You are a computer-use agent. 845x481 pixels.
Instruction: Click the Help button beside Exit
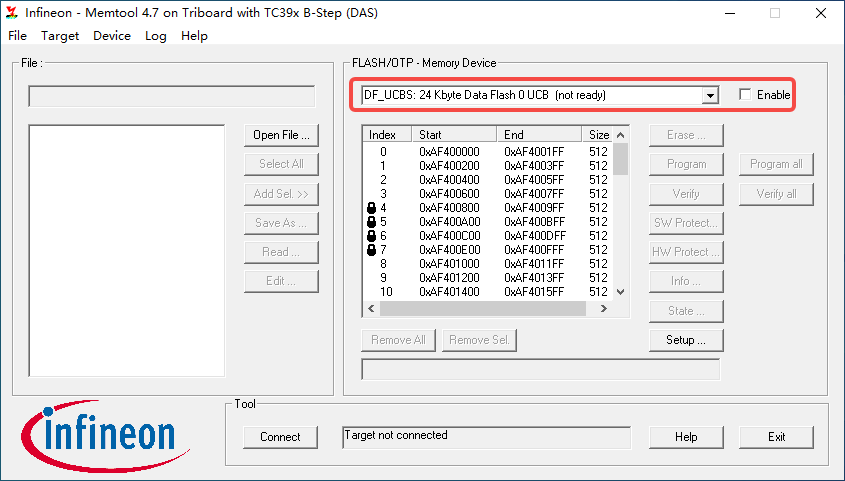tap(686, 437)
